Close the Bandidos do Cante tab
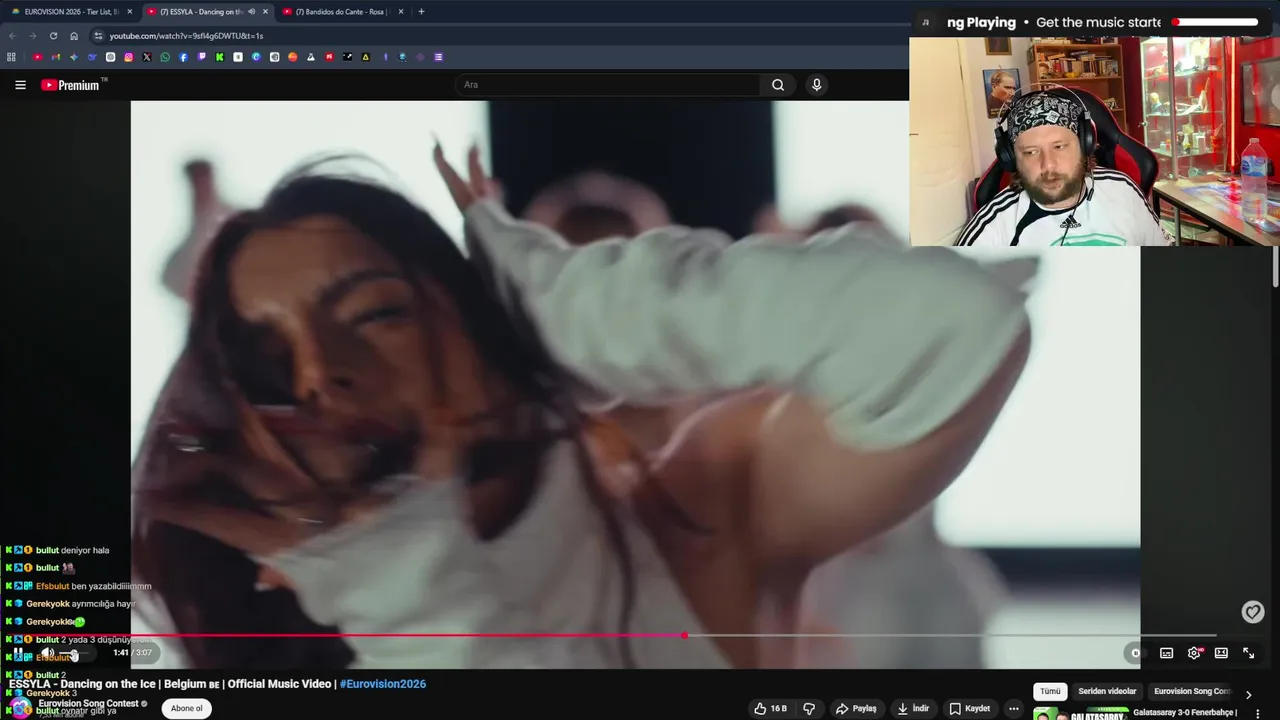The image size is (1280, 720). click(x=401, y=12)
